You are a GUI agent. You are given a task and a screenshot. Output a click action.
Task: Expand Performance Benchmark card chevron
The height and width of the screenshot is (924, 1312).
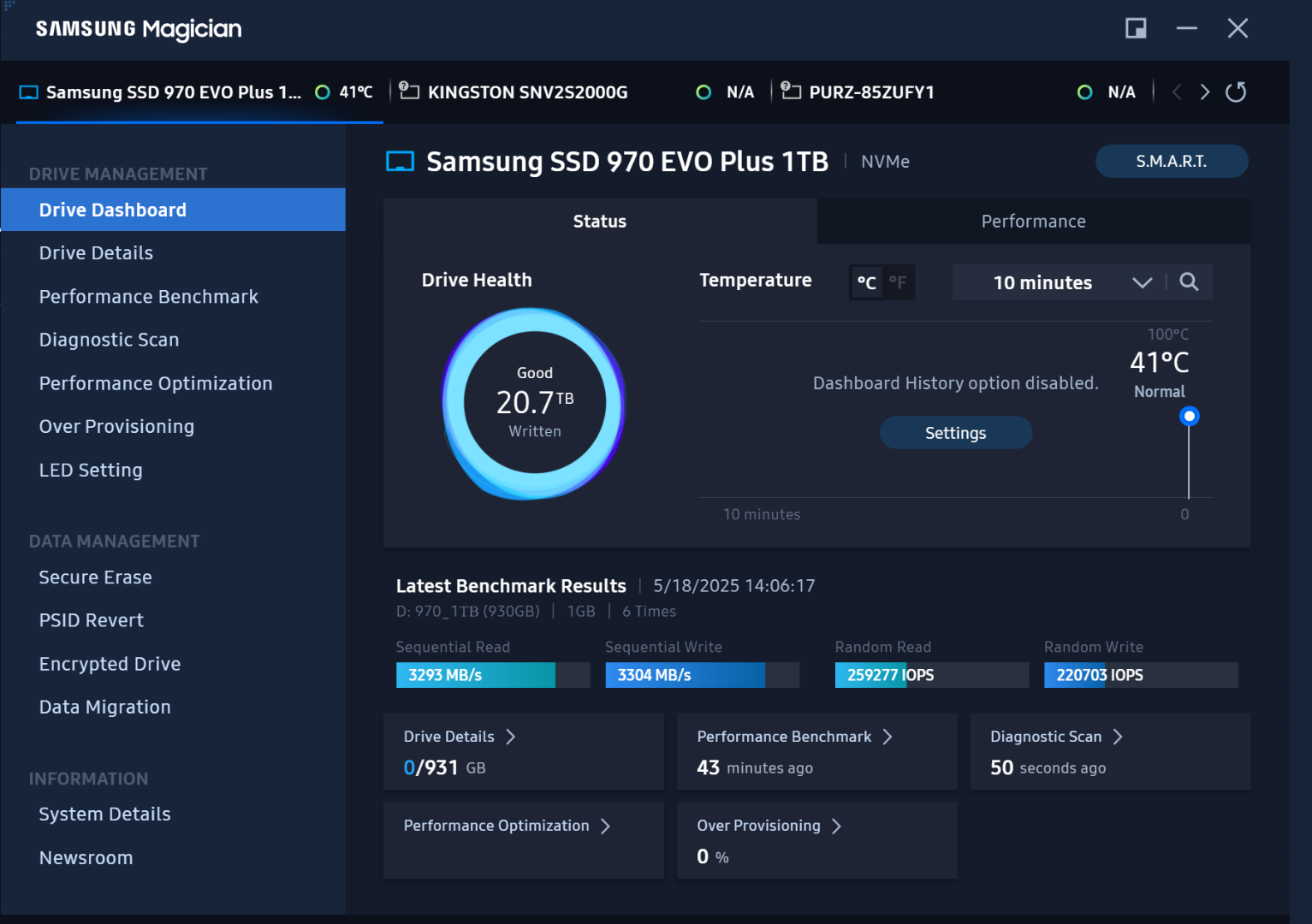[x=888, y=737]
